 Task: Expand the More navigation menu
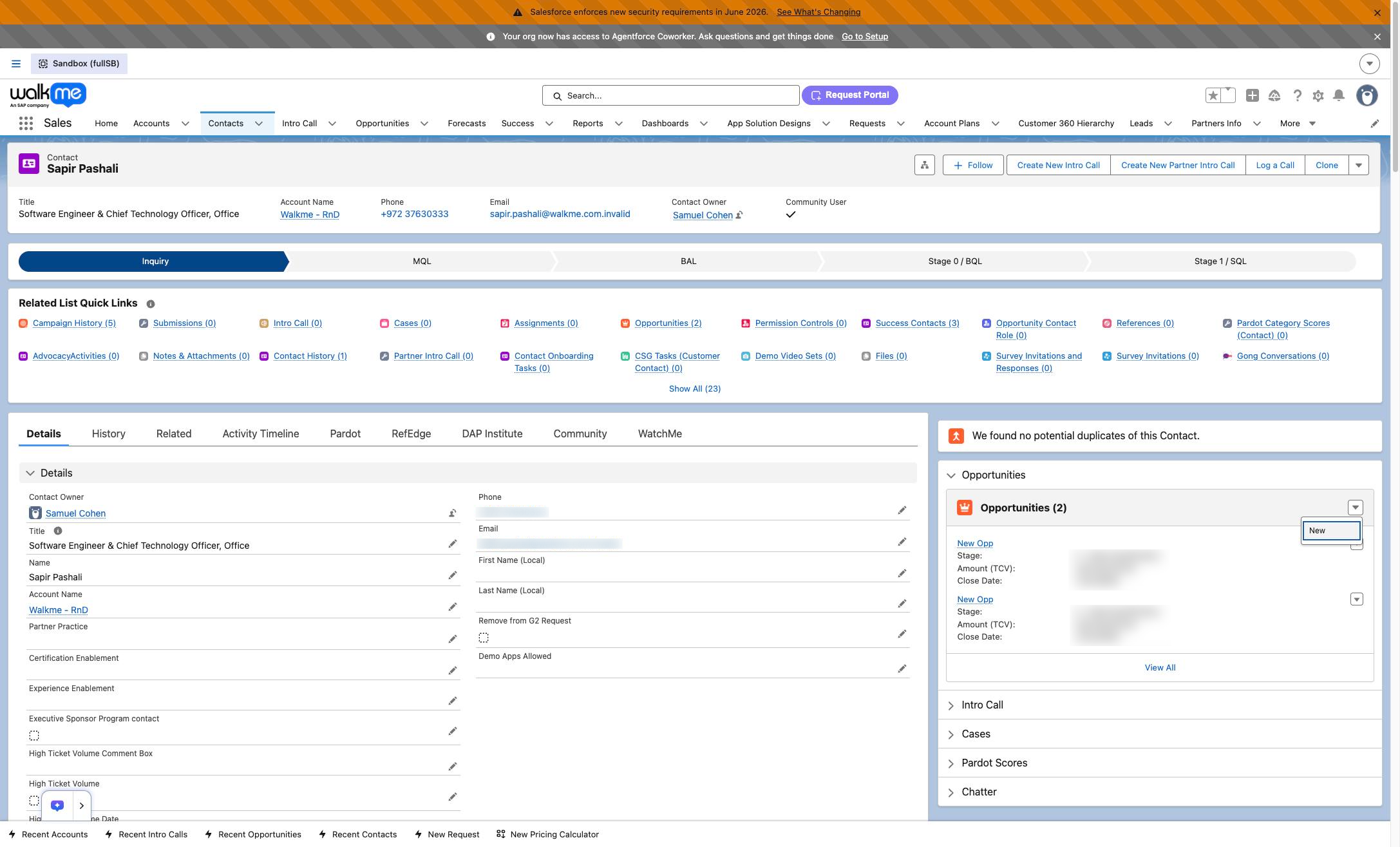(x=1298, y=123)
